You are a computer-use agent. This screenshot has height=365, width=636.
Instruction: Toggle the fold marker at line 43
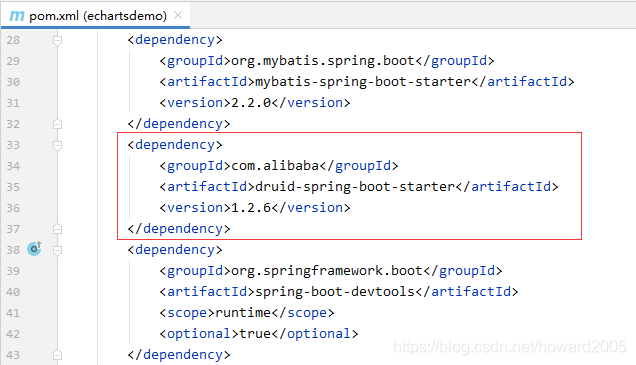tap(57, 355)
